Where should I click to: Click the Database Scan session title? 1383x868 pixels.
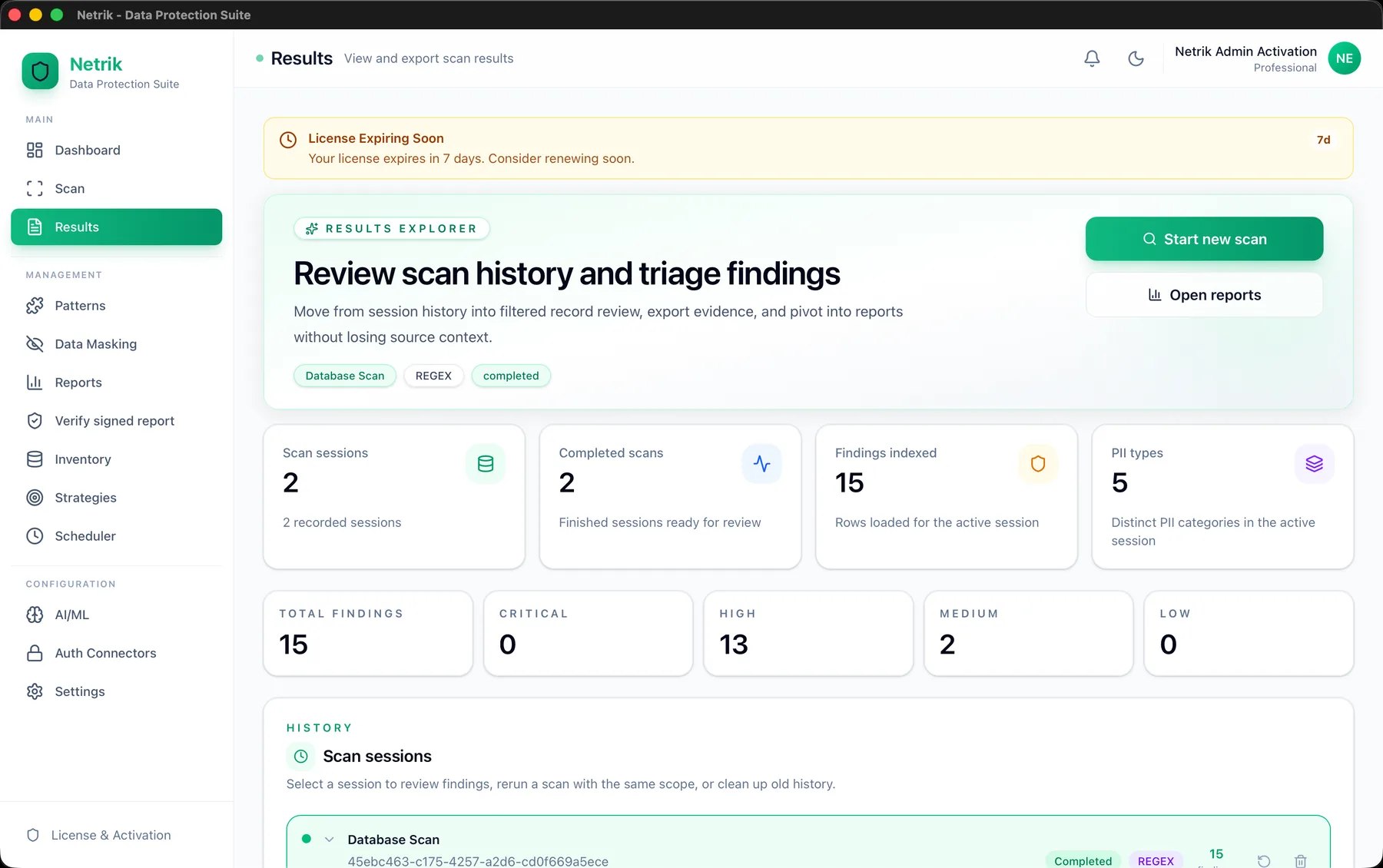click(x=393, y=840)
